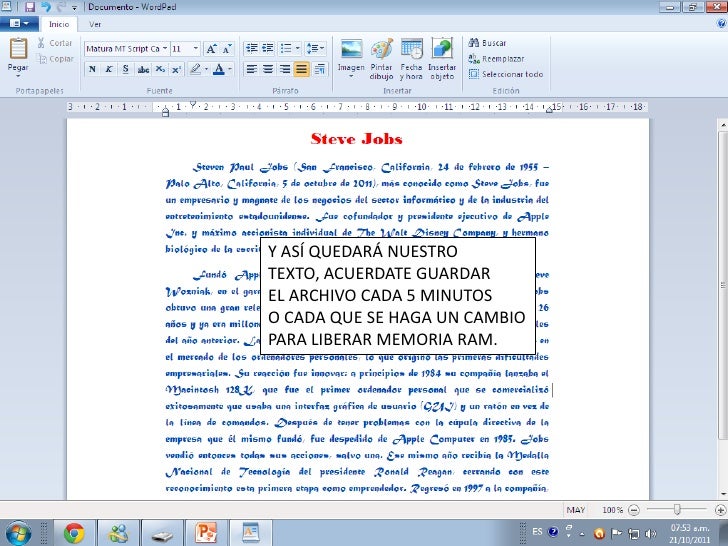Open WordPad help icon
This screenshot has width=728, height=546.
point(721,24)
